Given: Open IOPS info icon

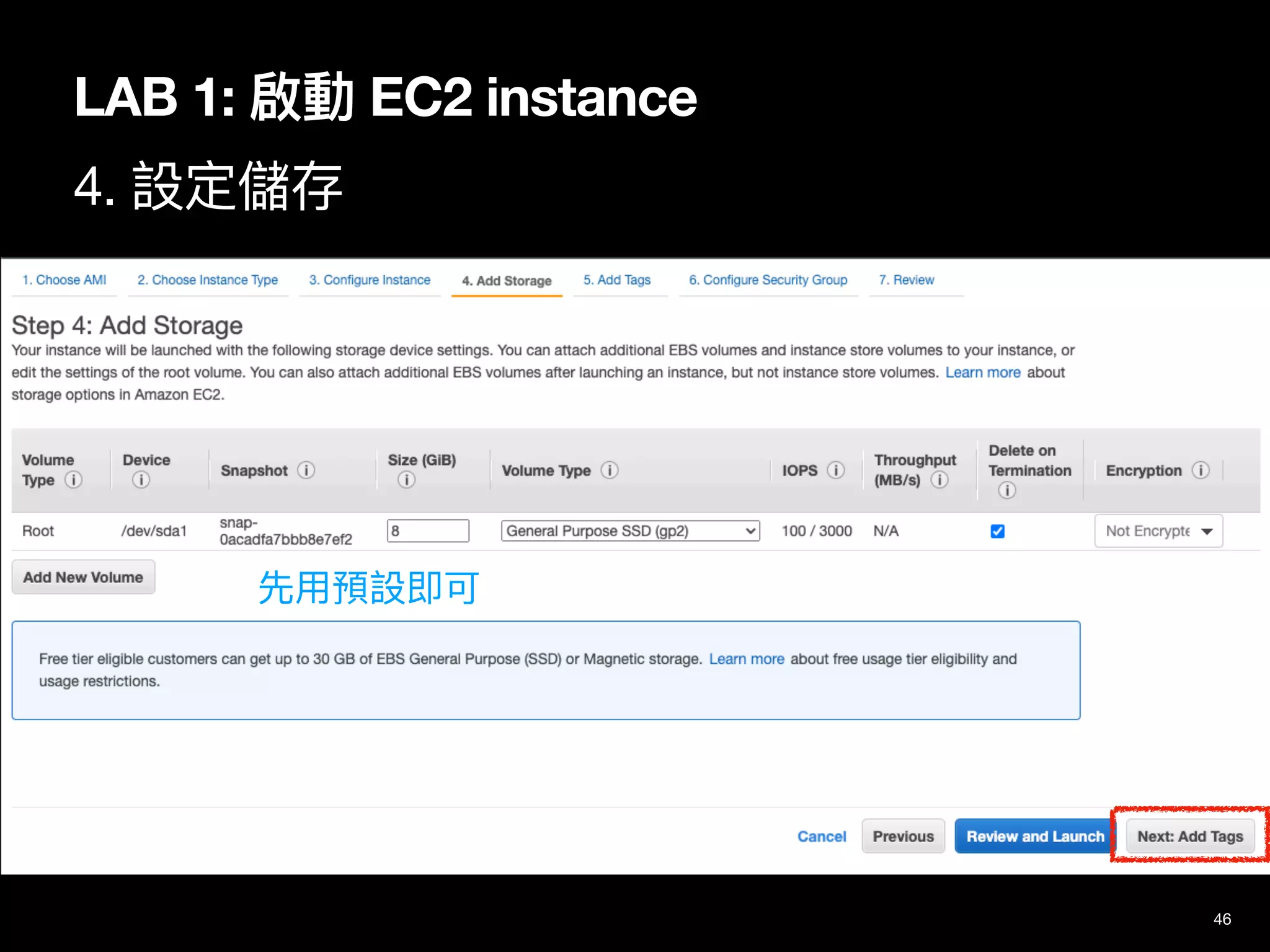Looking at the screenshot, I should coord(836,470).
